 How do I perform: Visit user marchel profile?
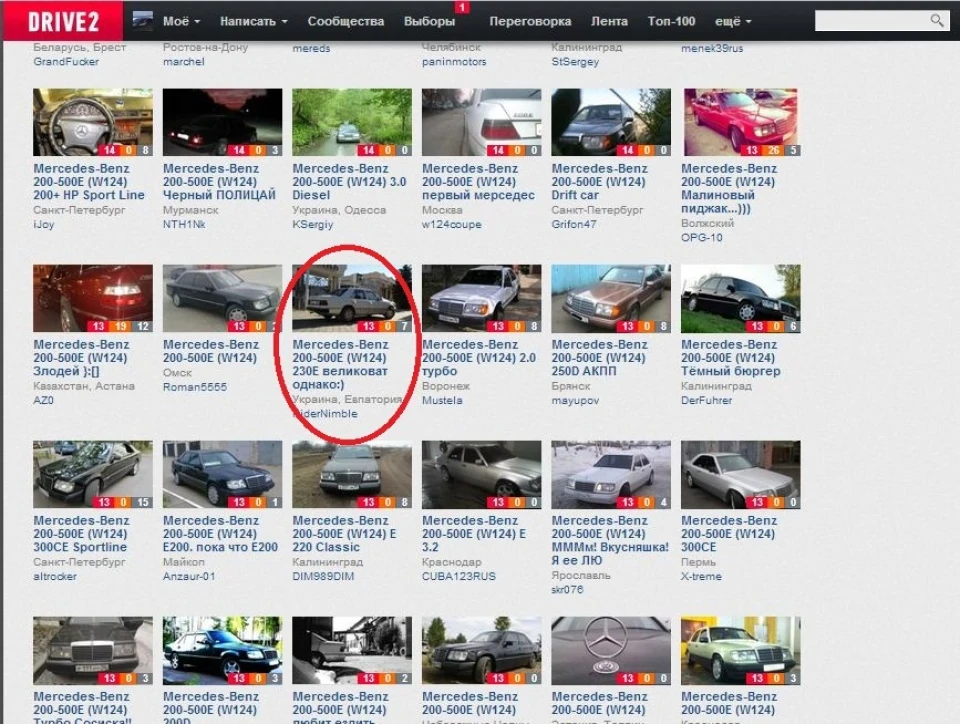(184, 62)
